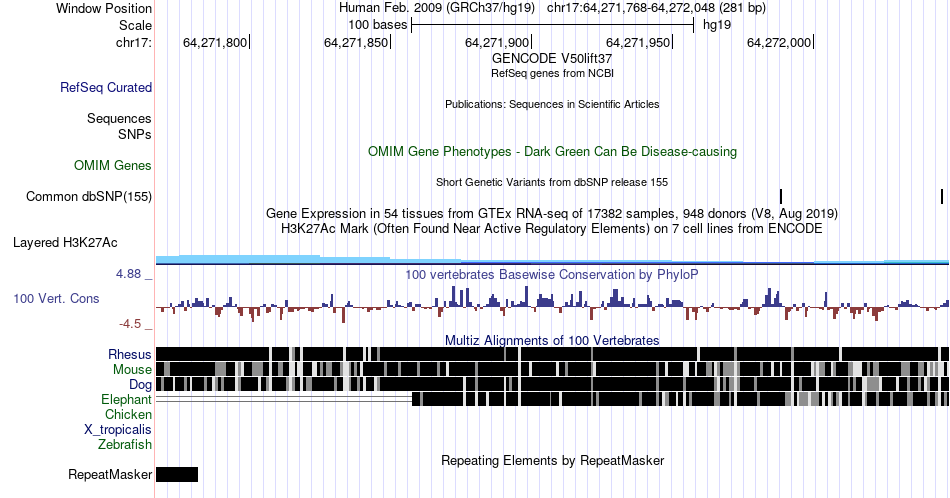This screenshot has height=498, width=950.
Task: Click the GTEx Gene Expression track title
Action: click(x=552, y=213)
